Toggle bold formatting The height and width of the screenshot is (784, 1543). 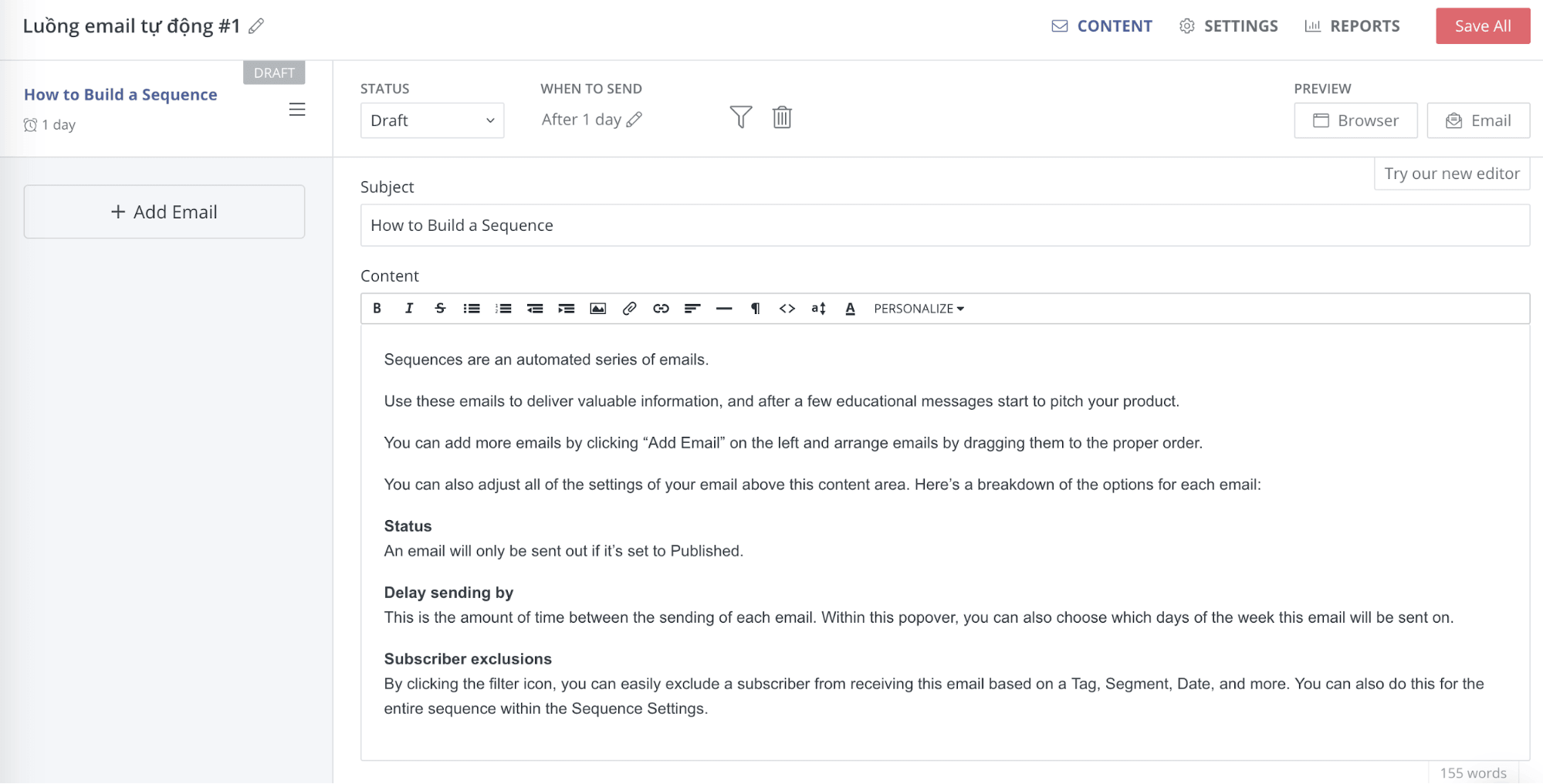click(377, 309)
